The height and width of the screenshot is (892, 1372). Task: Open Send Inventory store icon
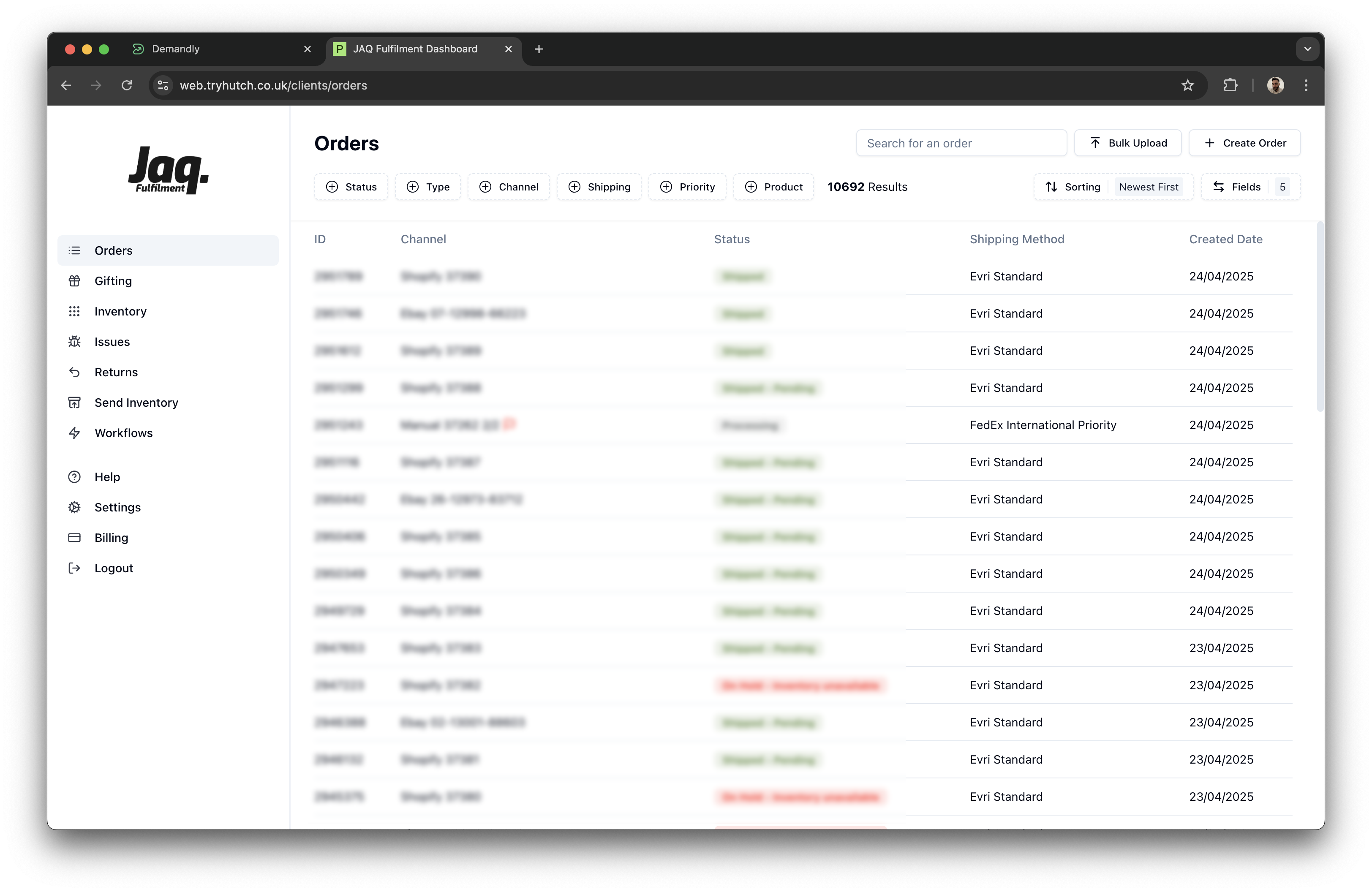point(74,403)
